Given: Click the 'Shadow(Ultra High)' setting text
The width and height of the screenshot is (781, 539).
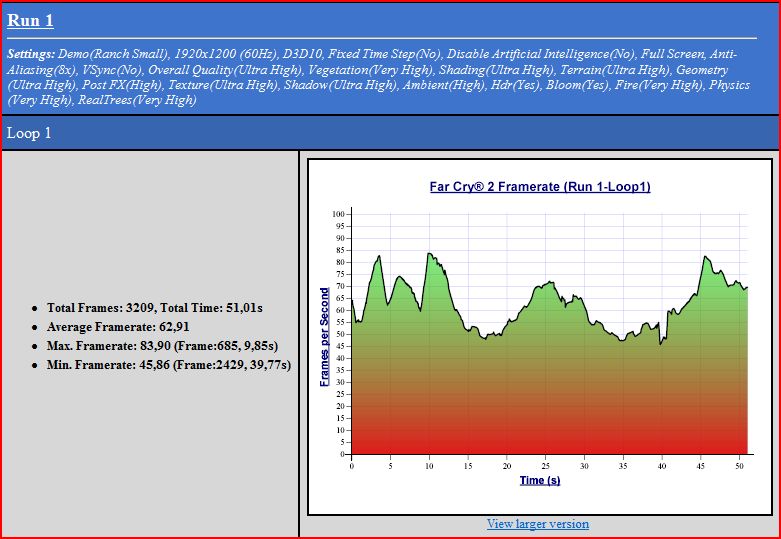Looking at the screenshot, I should click(x=341, y=85).
